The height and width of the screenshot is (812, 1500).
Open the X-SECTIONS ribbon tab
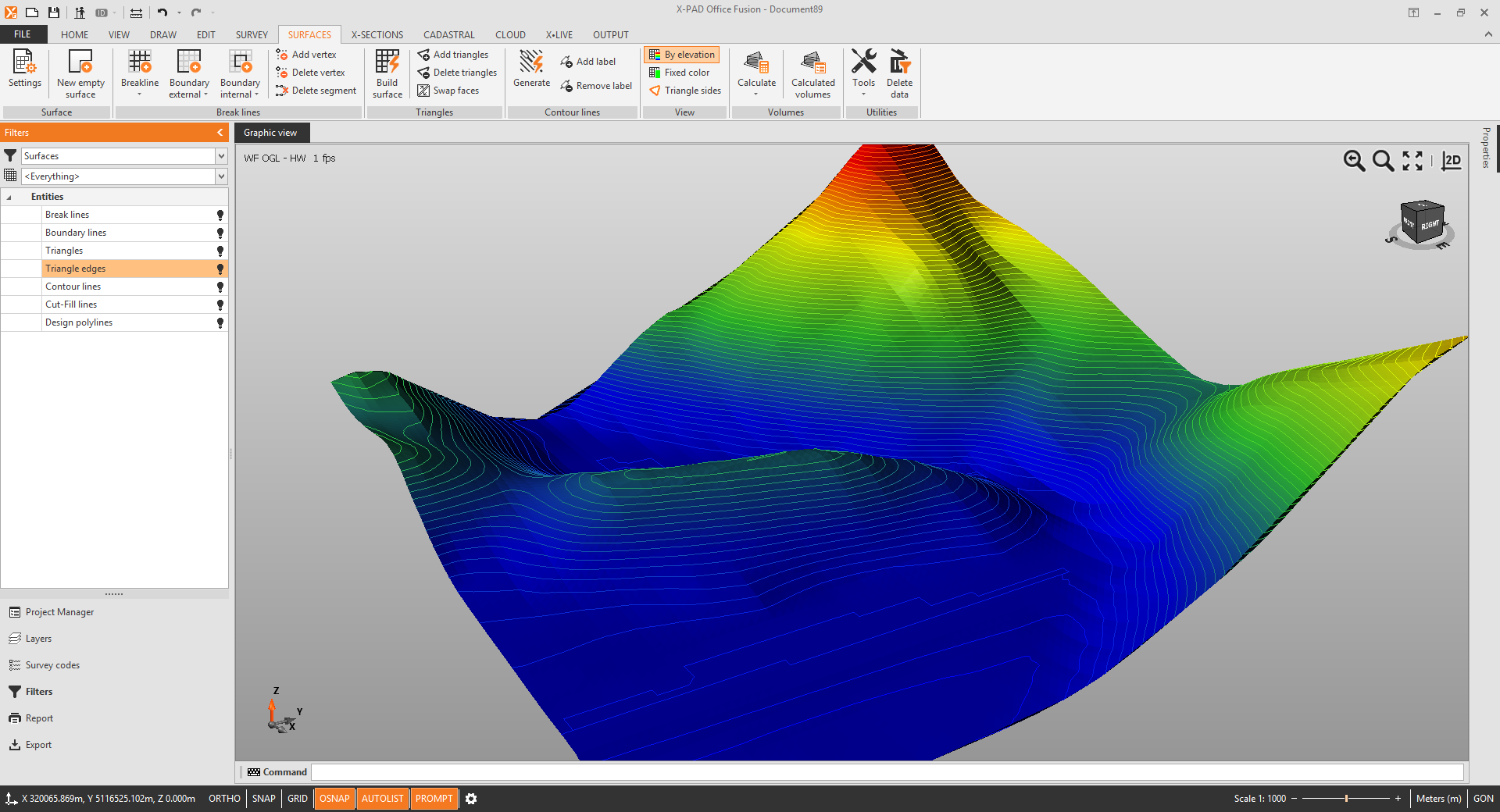click(377, 35)
